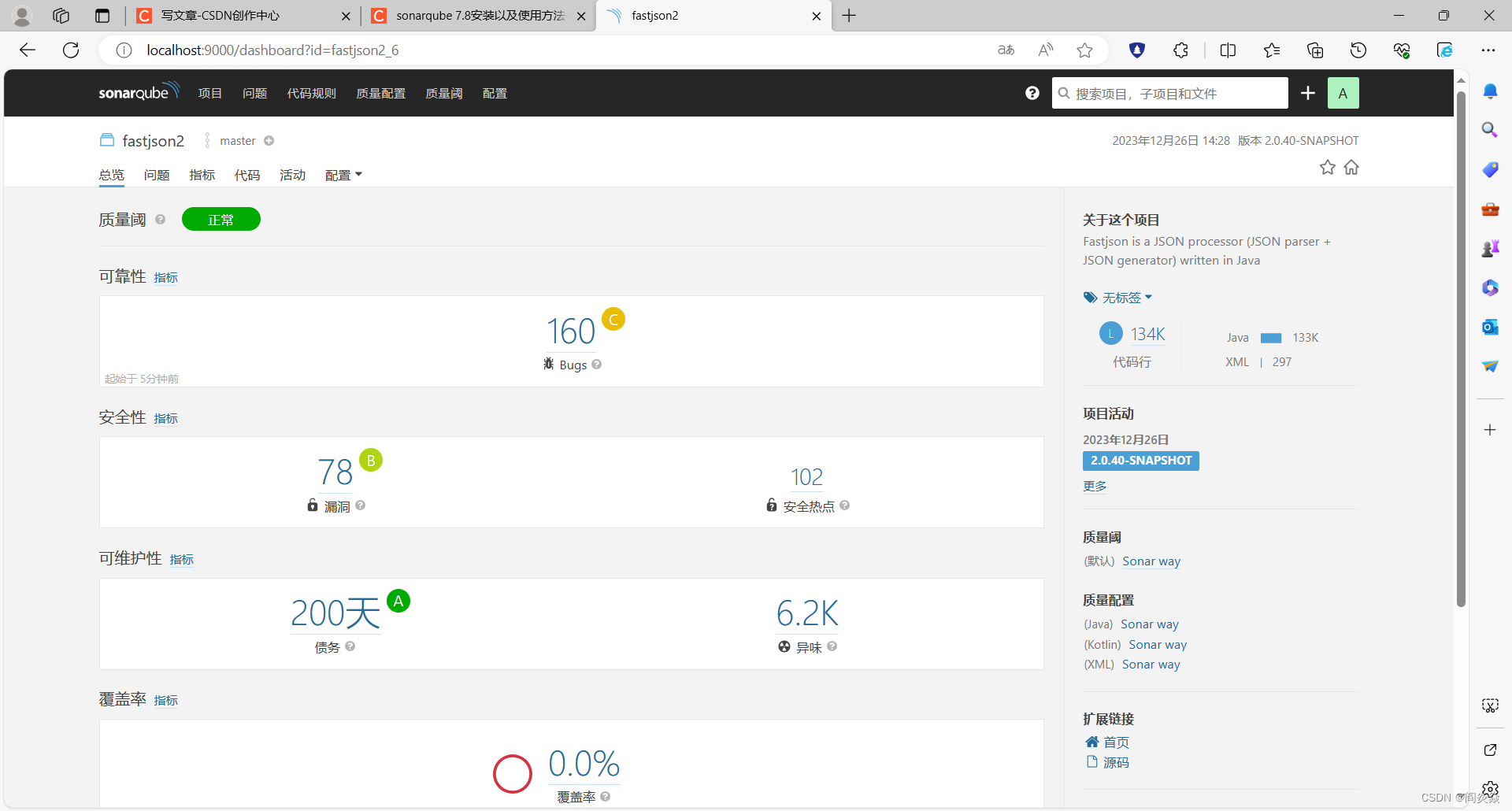Open the 配置 dropdown in the project navigation

343,175
